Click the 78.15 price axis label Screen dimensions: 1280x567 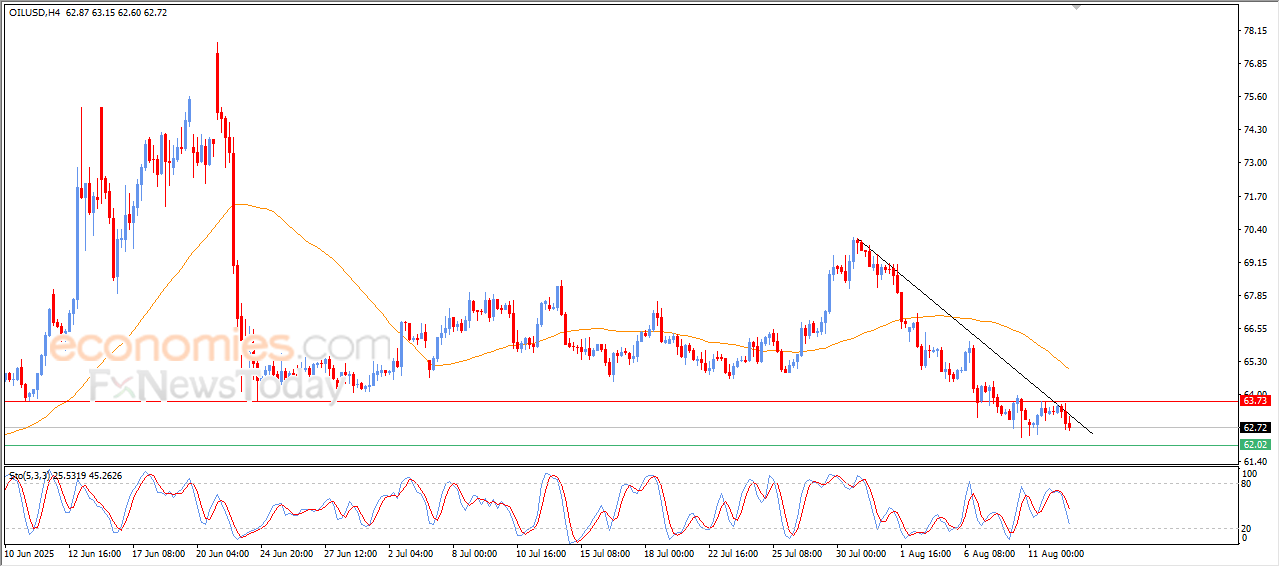1255,31
